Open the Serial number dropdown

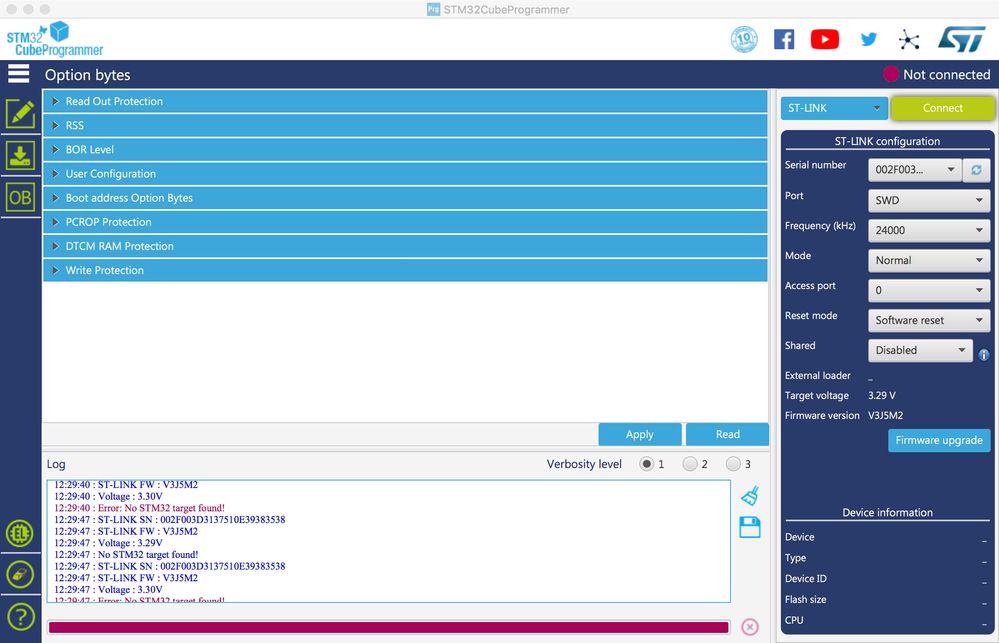point(914,170)
